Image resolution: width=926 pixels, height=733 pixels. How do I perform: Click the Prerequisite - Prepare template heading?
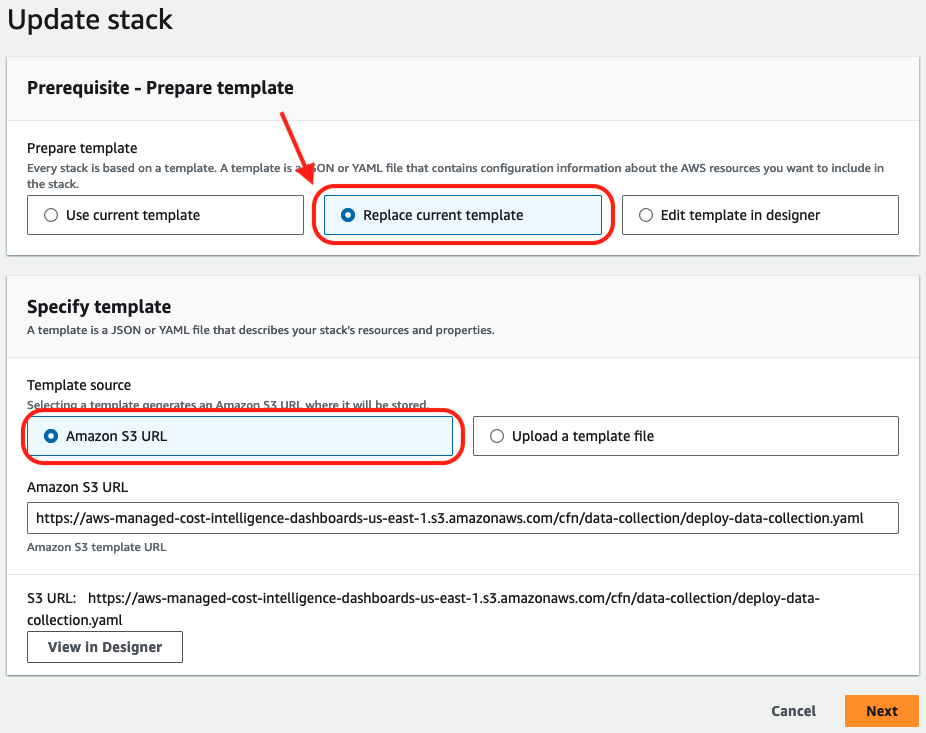tap(160, 88)
